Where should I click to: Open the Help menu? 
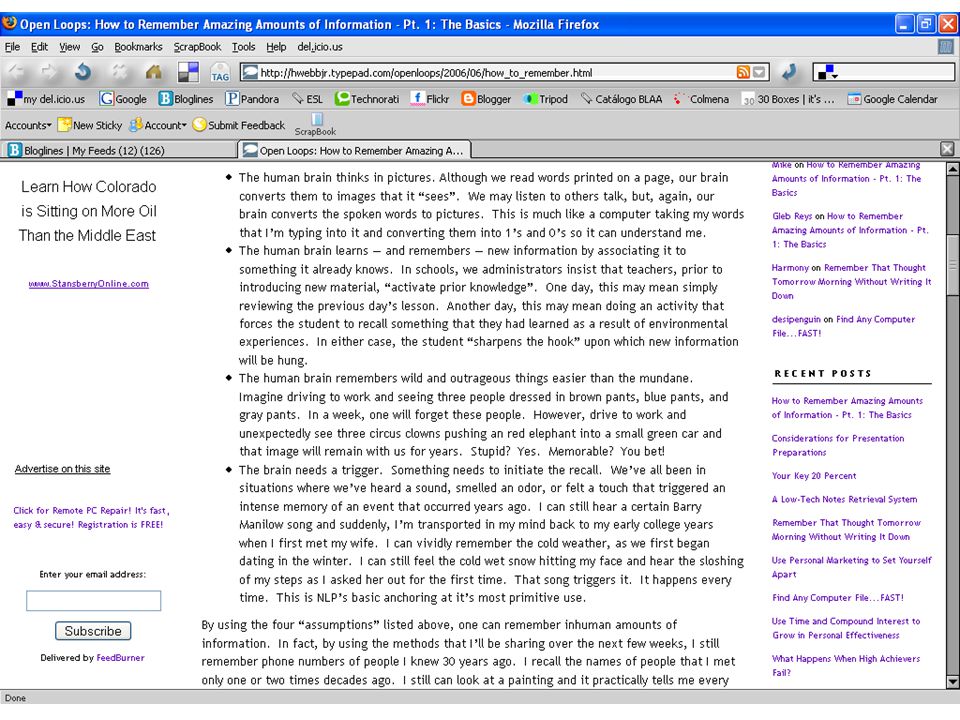tap(276, 47)
